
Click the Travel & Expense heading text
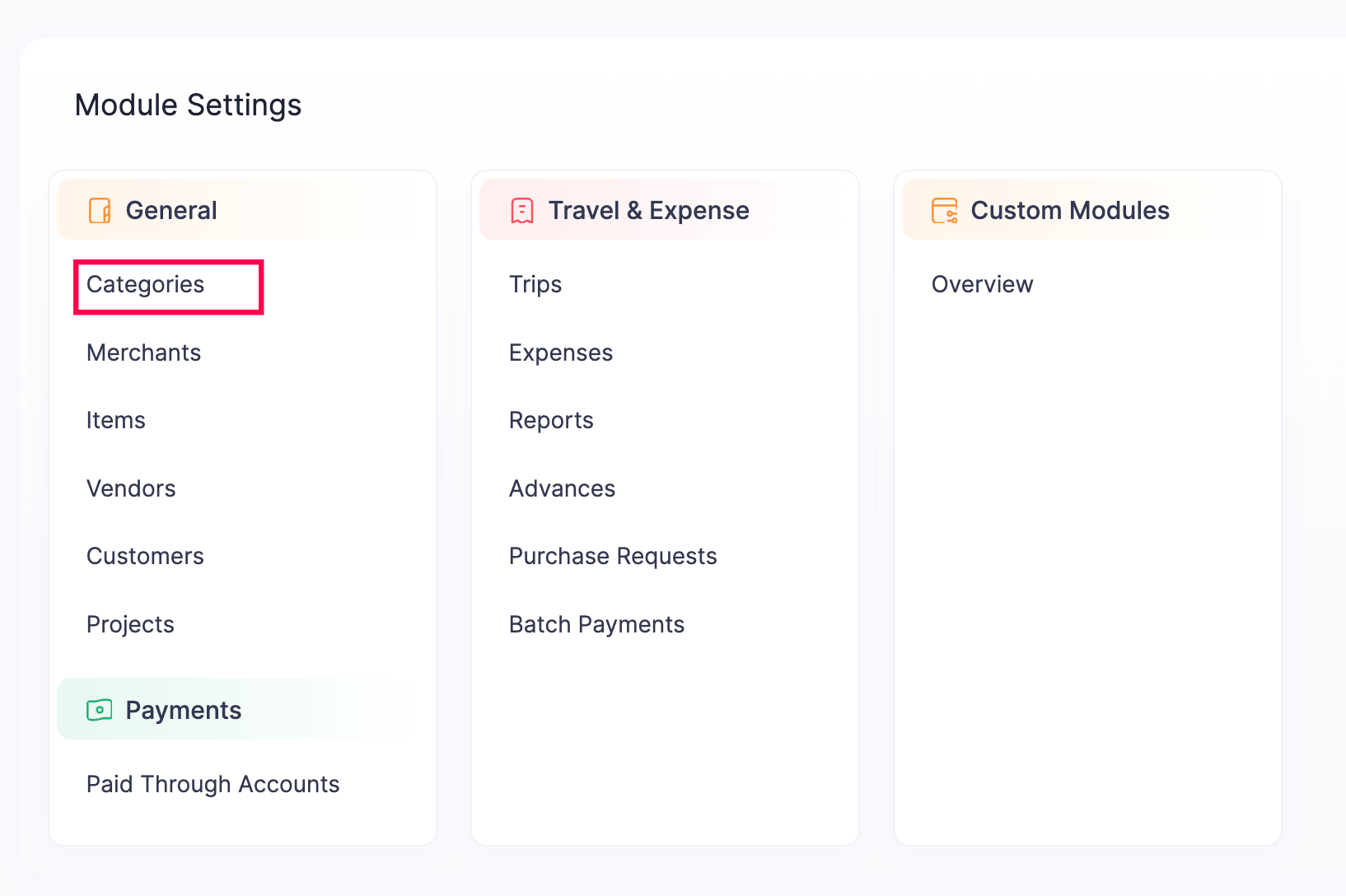[648, 211]
